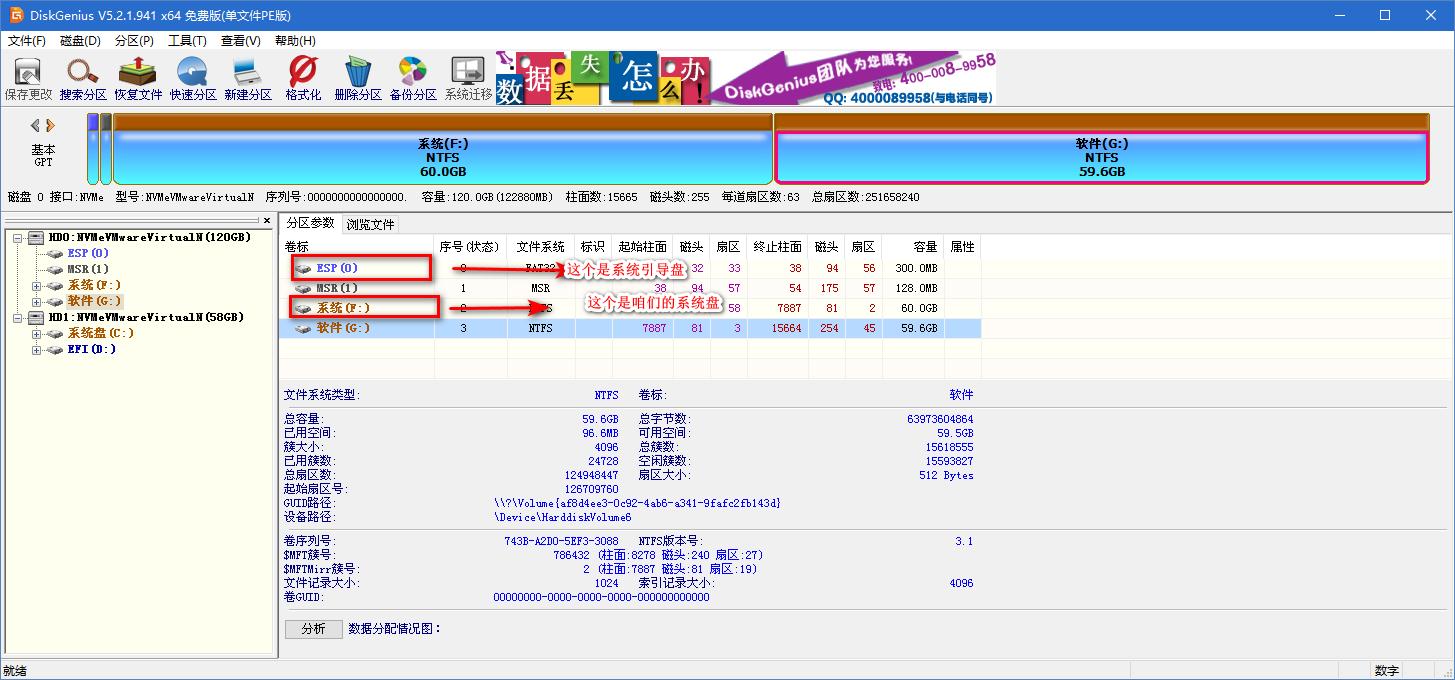Screen dimensions: 1455x680
Task: Switch to the 浏览文件 tab
Action: point(370,224)
